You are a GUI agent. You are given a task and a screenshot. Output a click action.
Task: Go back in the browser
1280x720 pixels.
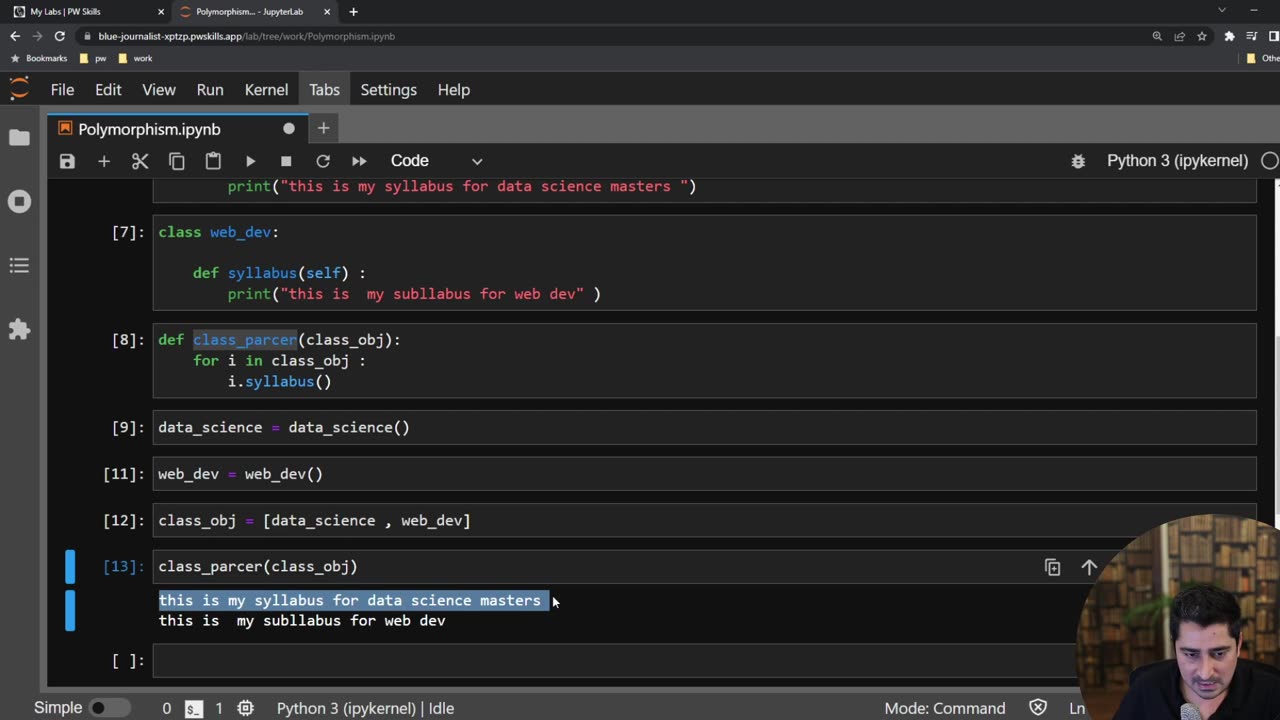click(14, 36)
